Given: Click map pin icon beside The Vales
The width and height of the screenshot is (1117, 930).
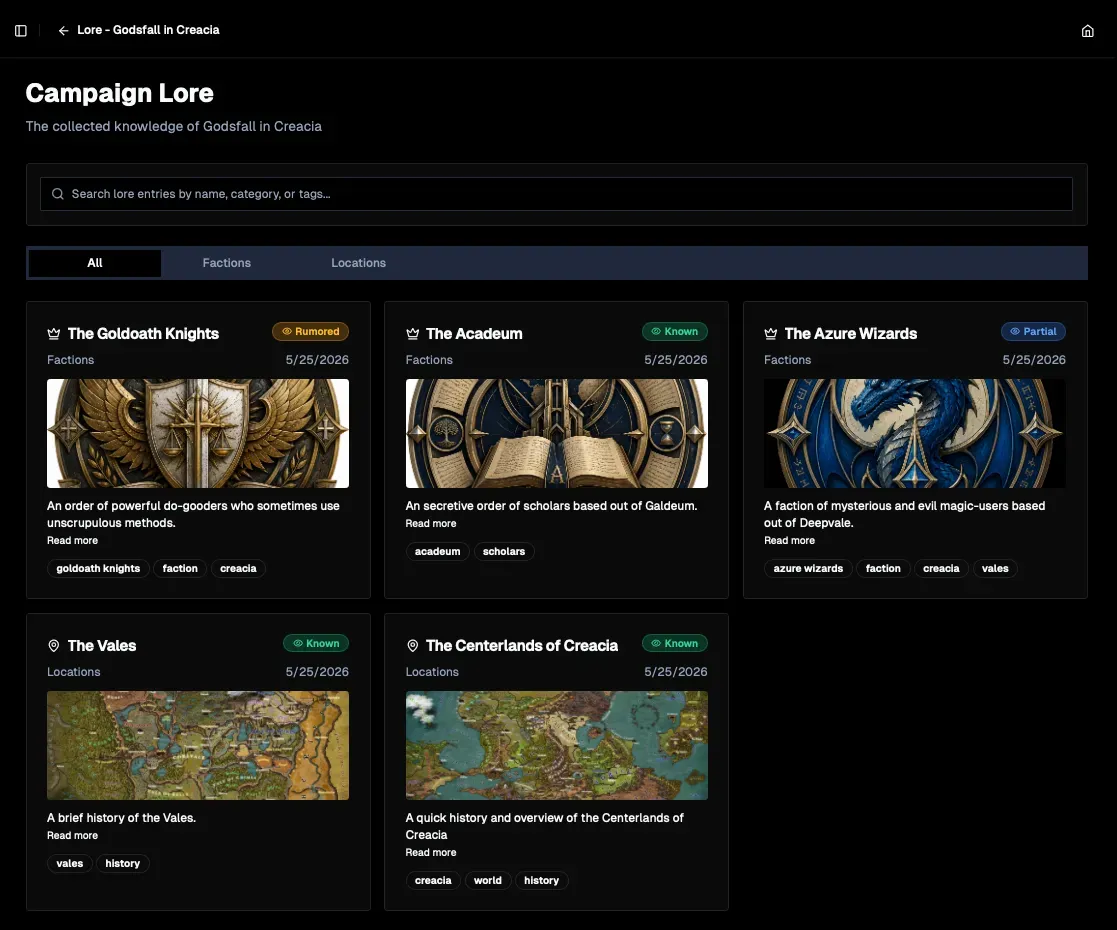Looking at the screenshot, I should coord(53,646).
